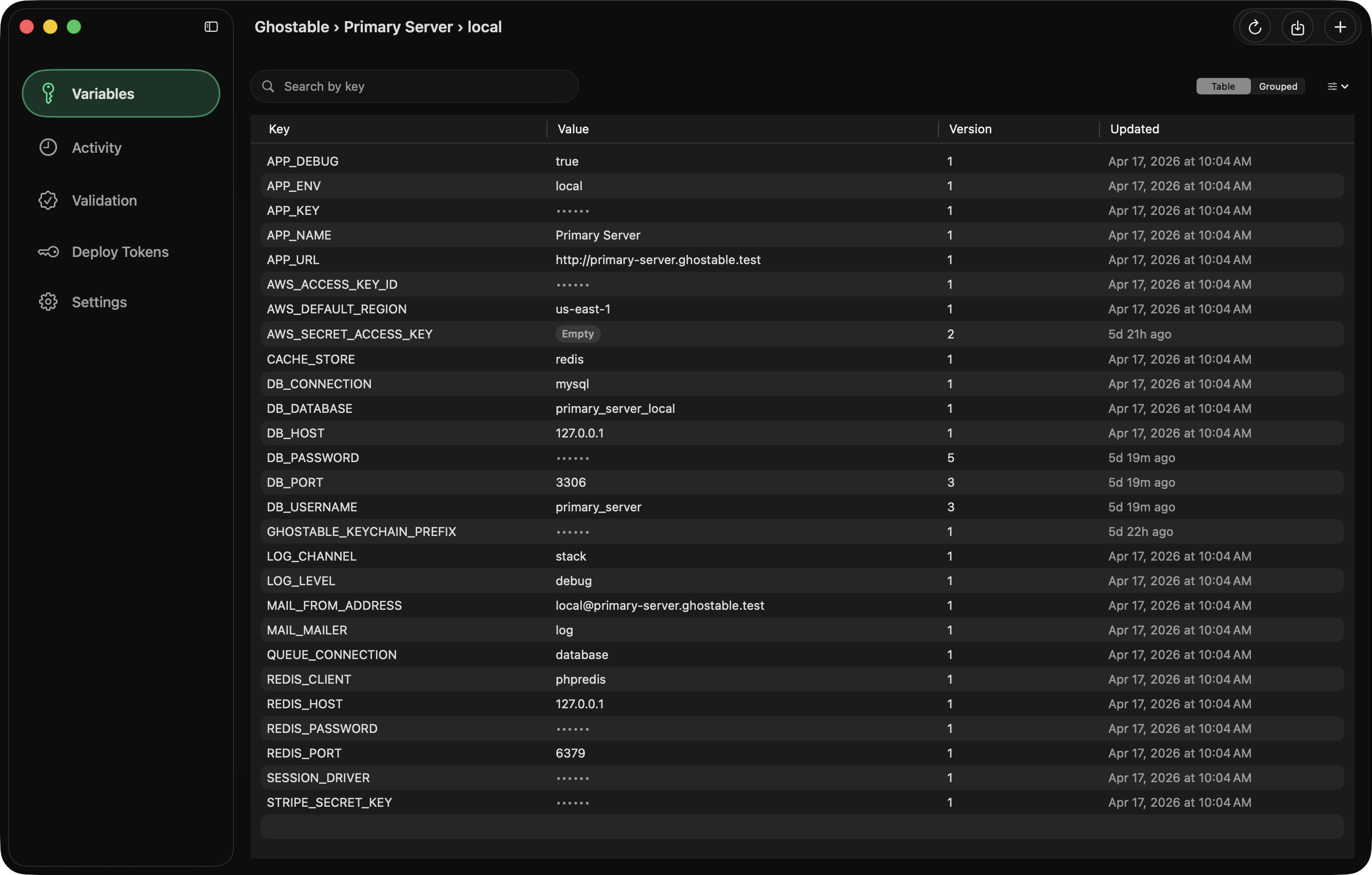The image size is (1372, 875).
Task: Click the Activity clock icon in the sidebar
Action: (x=48, y=148)
